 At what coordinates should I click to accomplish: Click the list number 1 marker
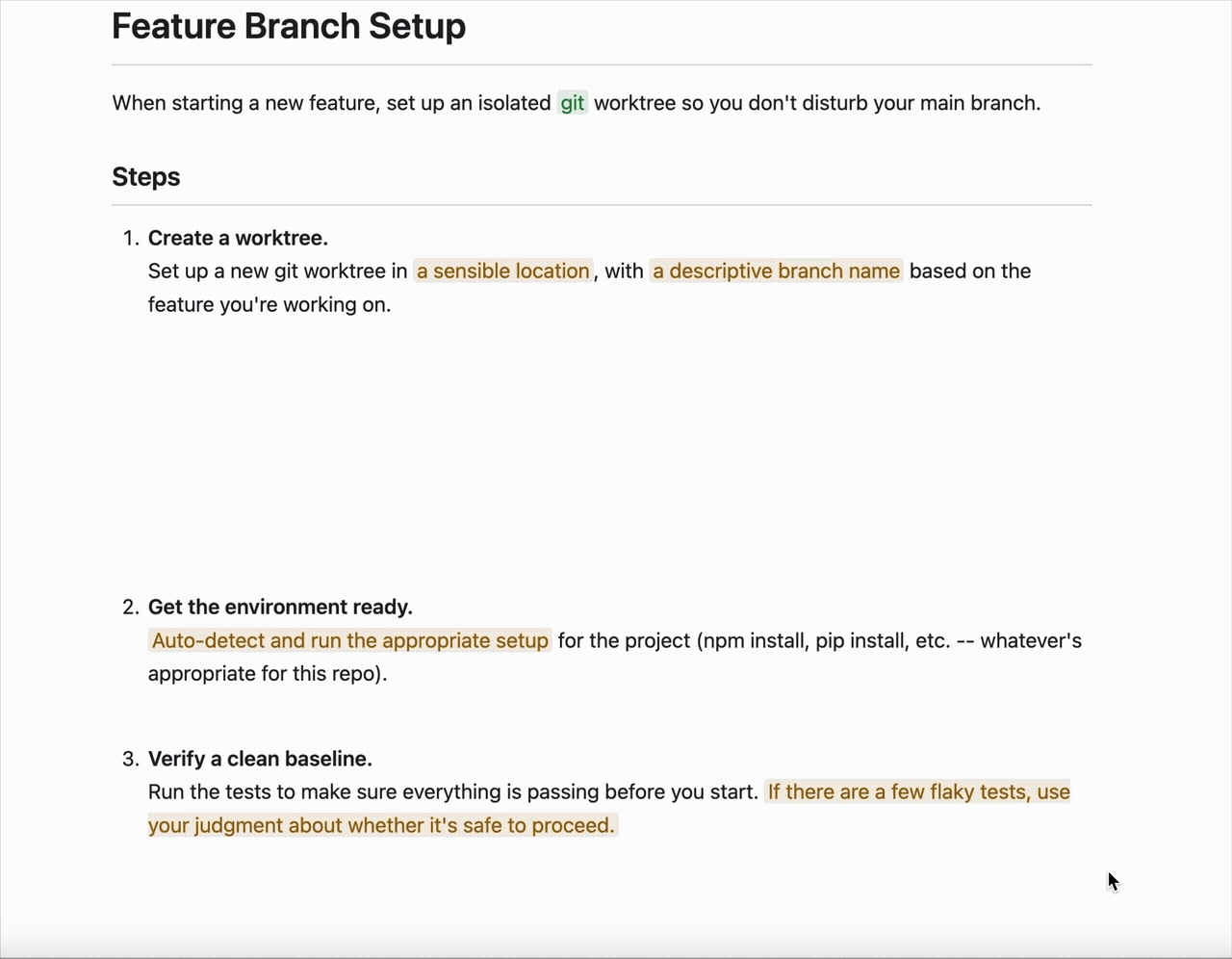coord(131,238)
